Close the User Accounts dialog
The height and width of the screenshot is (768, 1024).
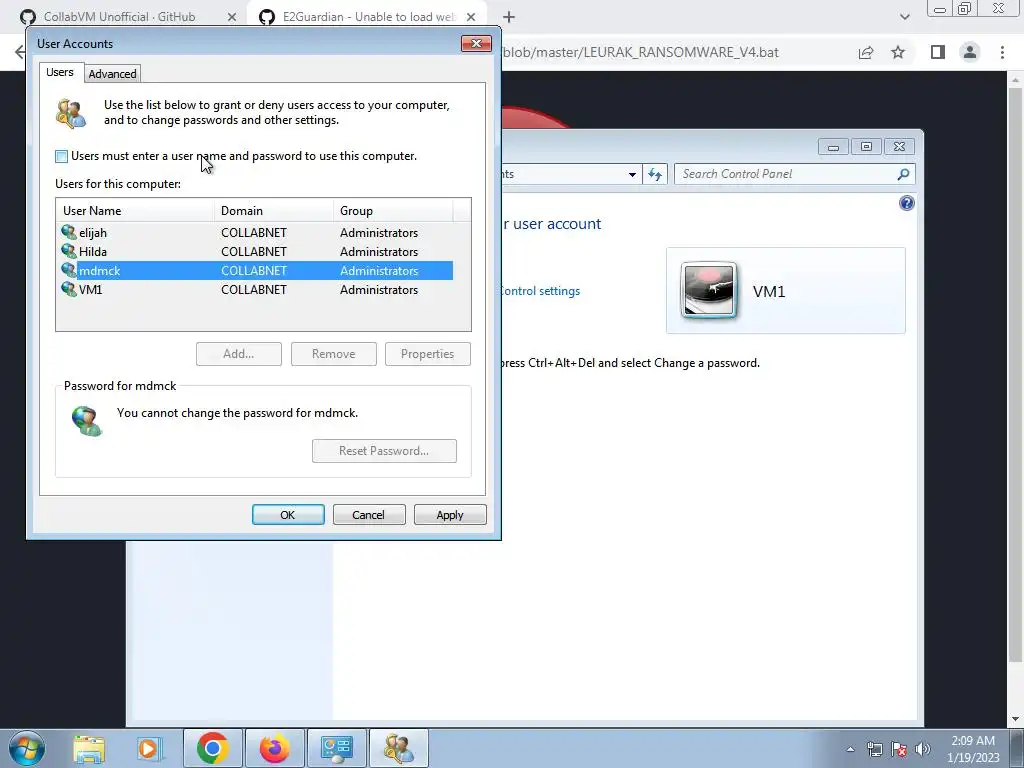(x=476, y=44)
